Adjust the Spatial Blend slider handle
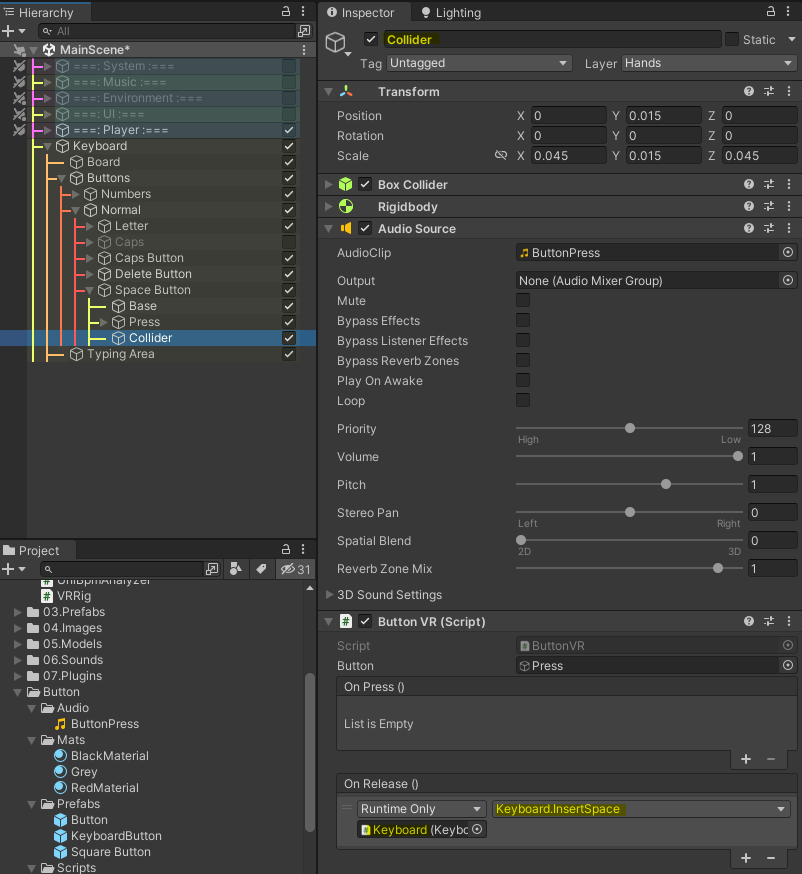Viewport: 802px width, 874px height. coord(521,540)
